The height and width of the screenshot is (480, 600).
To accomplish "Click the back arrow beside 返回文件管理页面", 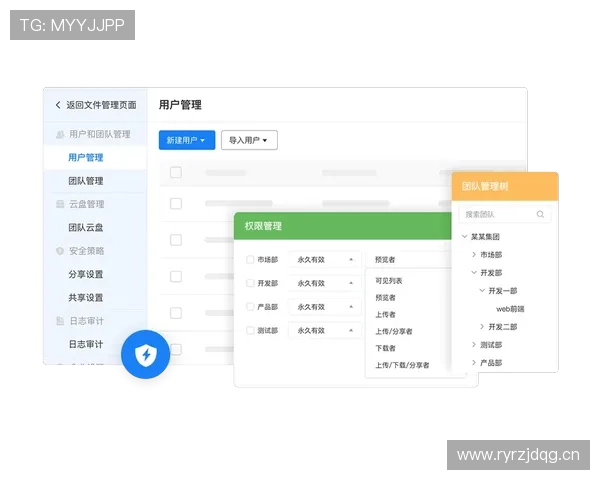I will pyautogui.click(x=58, y=105).
